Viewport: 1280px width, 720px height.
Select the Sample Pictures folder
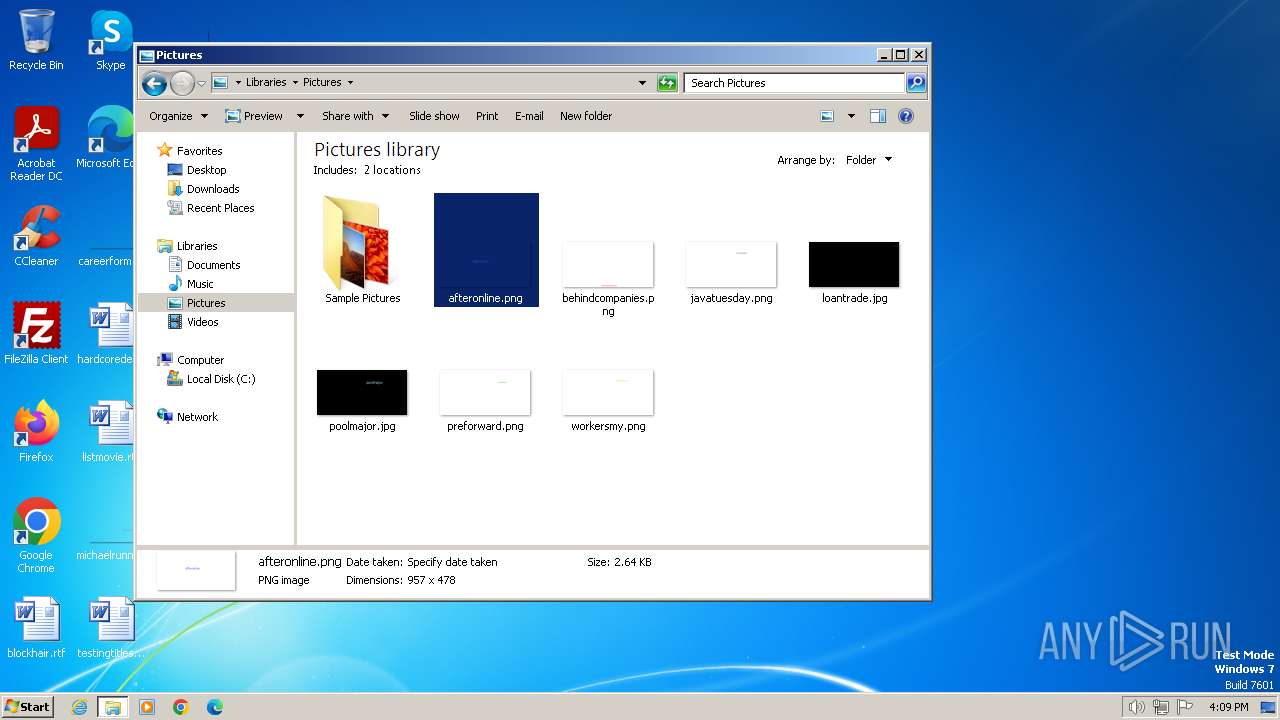point(362,250)
